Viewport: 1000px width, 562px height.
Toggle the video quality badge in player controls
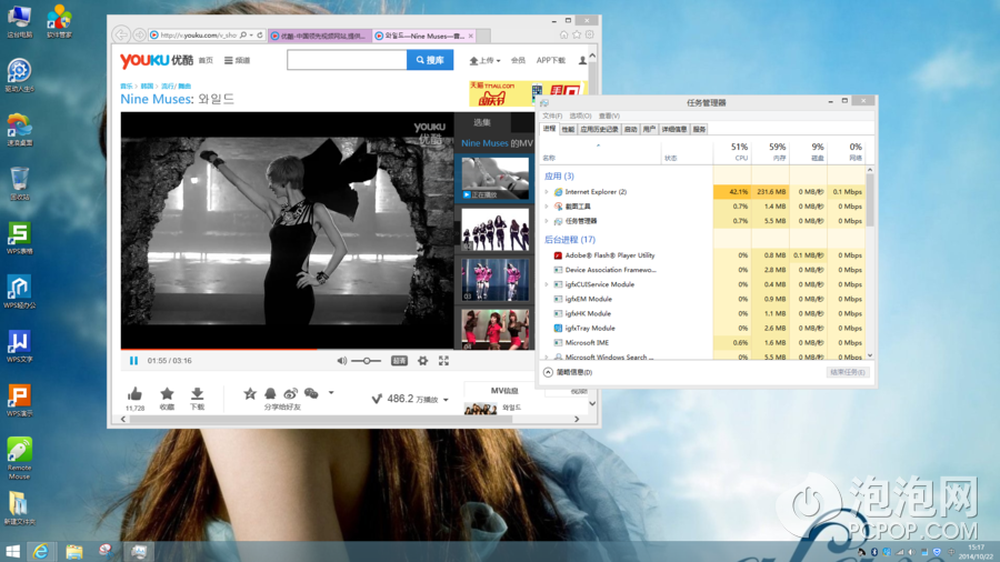click(399, 361)
